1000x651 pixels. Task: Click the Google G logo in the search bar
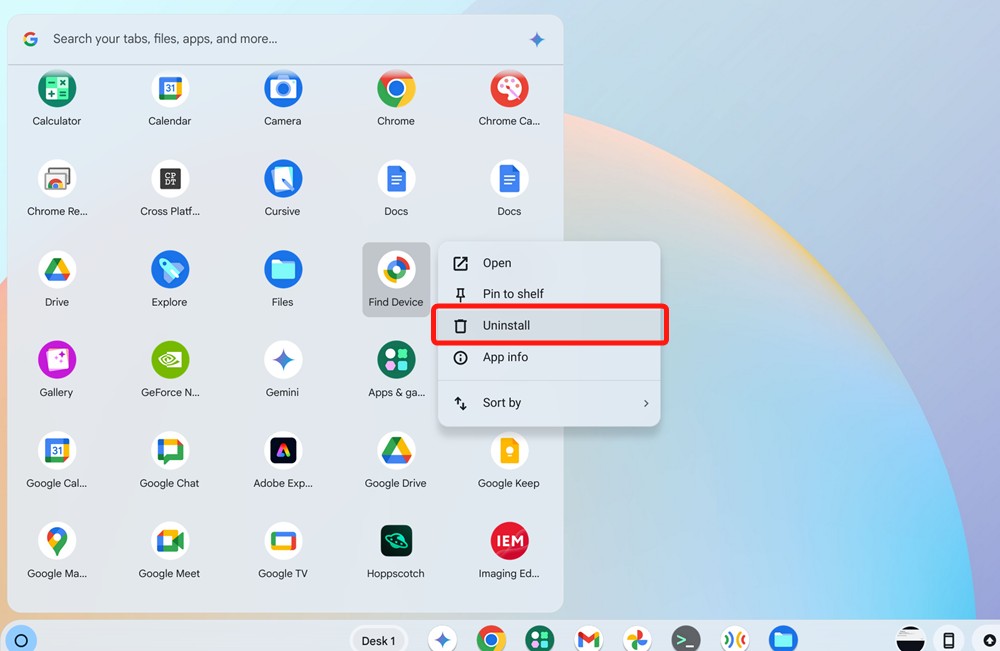click(x=31, y=39)
